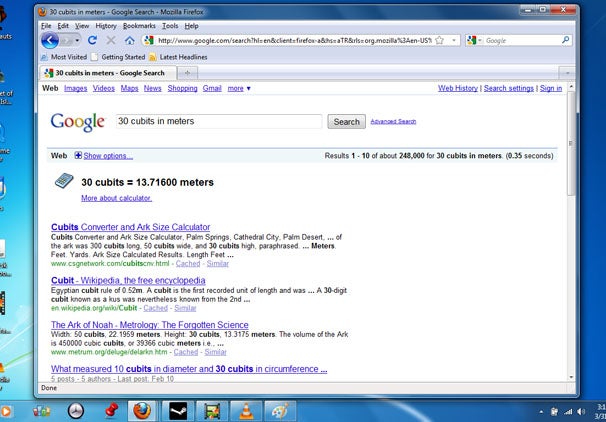This screenshot has width=606, height=422.
Task: Click the scrollbar up arrow
Action: (571, 87)
